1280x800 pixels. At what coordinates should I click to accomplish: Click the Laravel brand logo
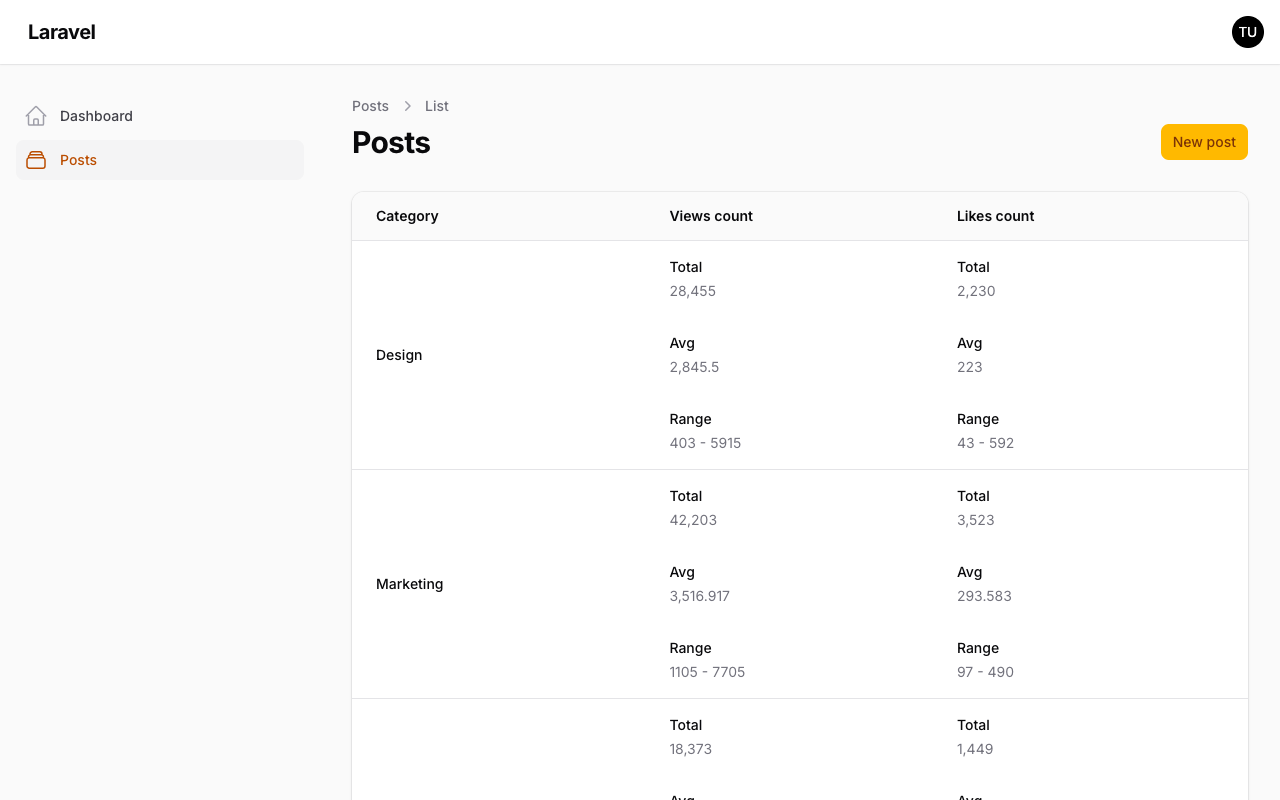tap(62, 32)
